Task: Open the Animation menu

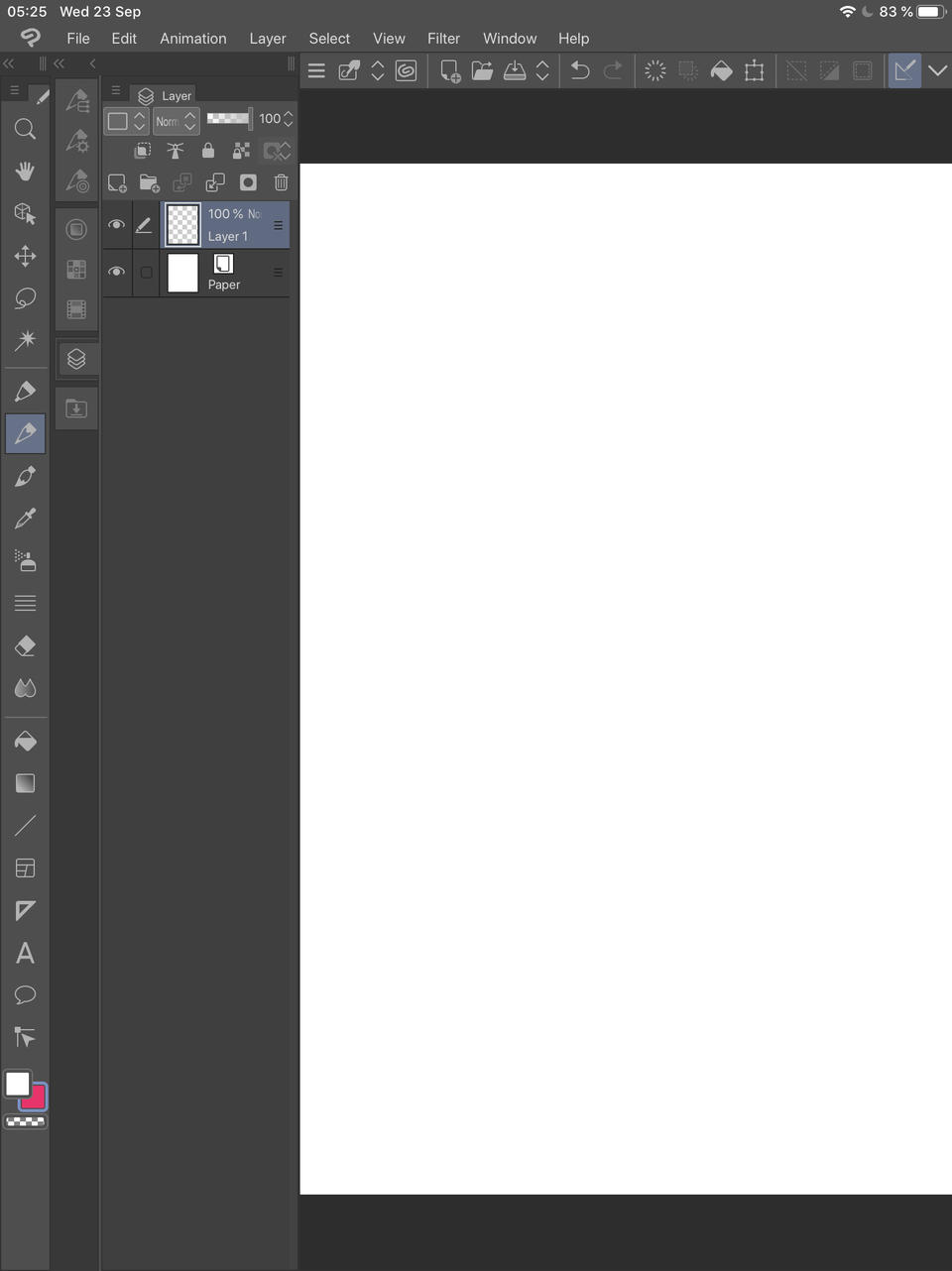Action: click(193, 39)
